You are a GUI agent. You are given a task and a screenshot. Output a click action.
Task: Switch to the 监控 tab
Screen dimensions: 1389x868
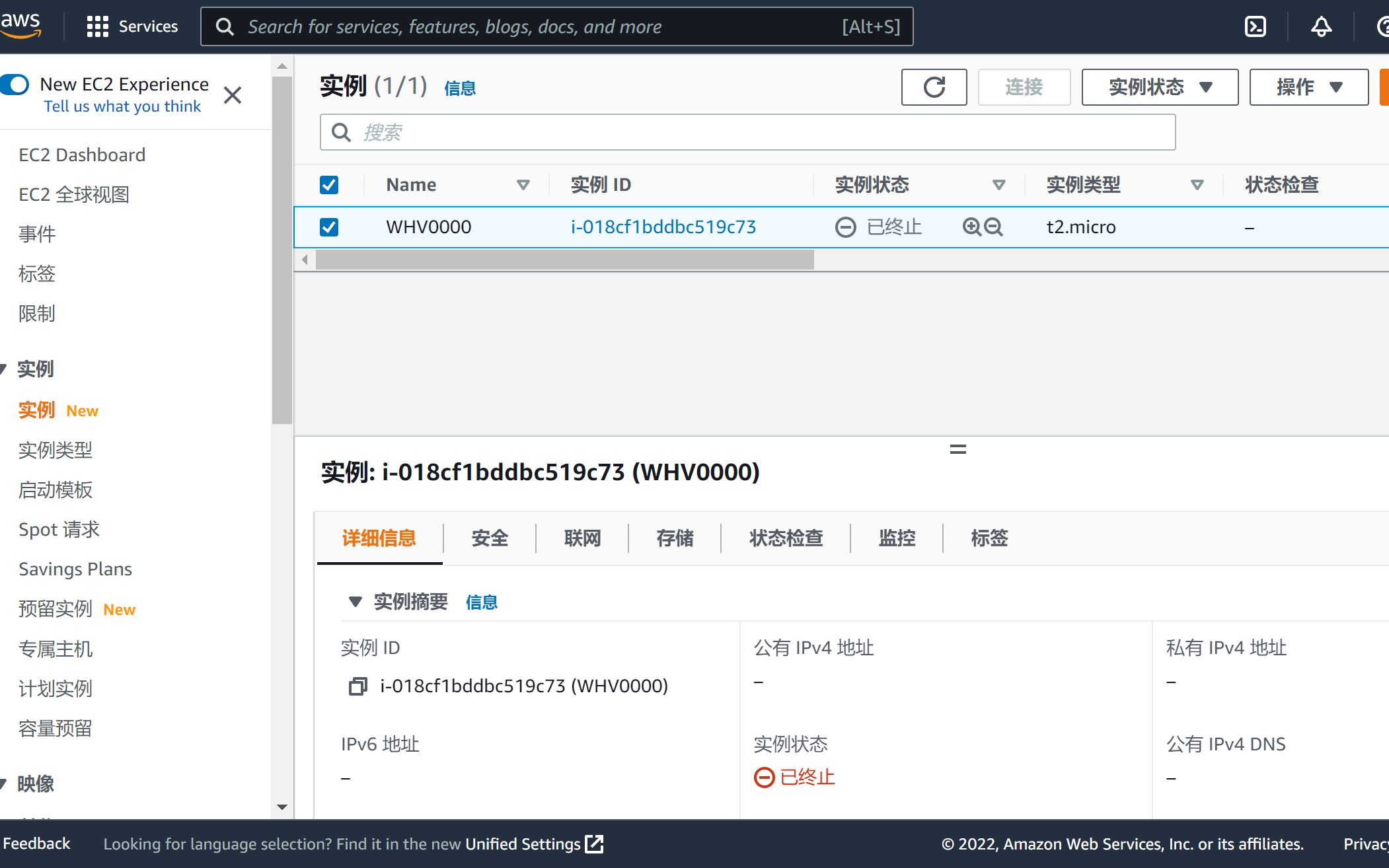point(897,538)
